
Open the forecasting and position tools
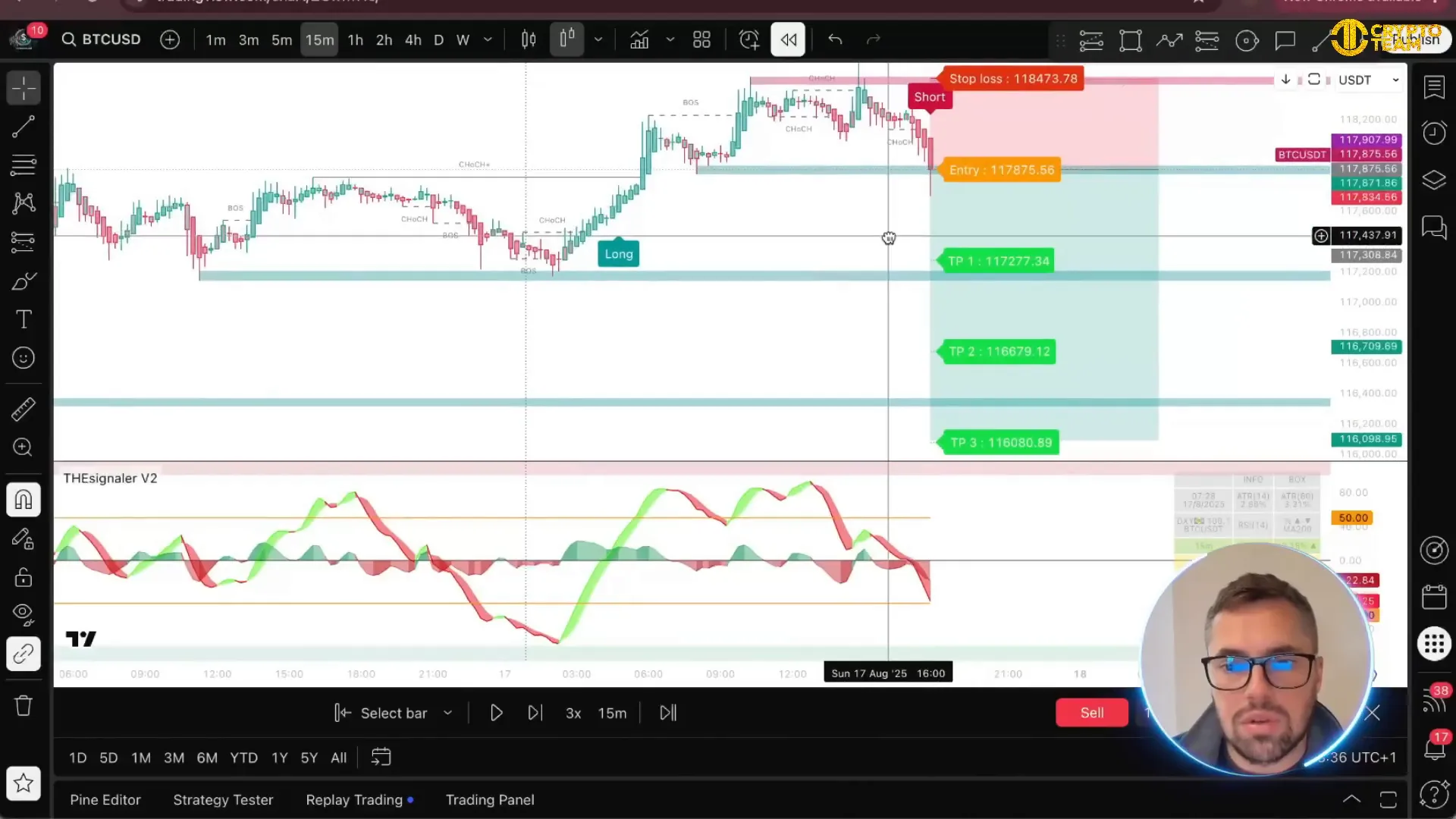[x=24, y=242]
